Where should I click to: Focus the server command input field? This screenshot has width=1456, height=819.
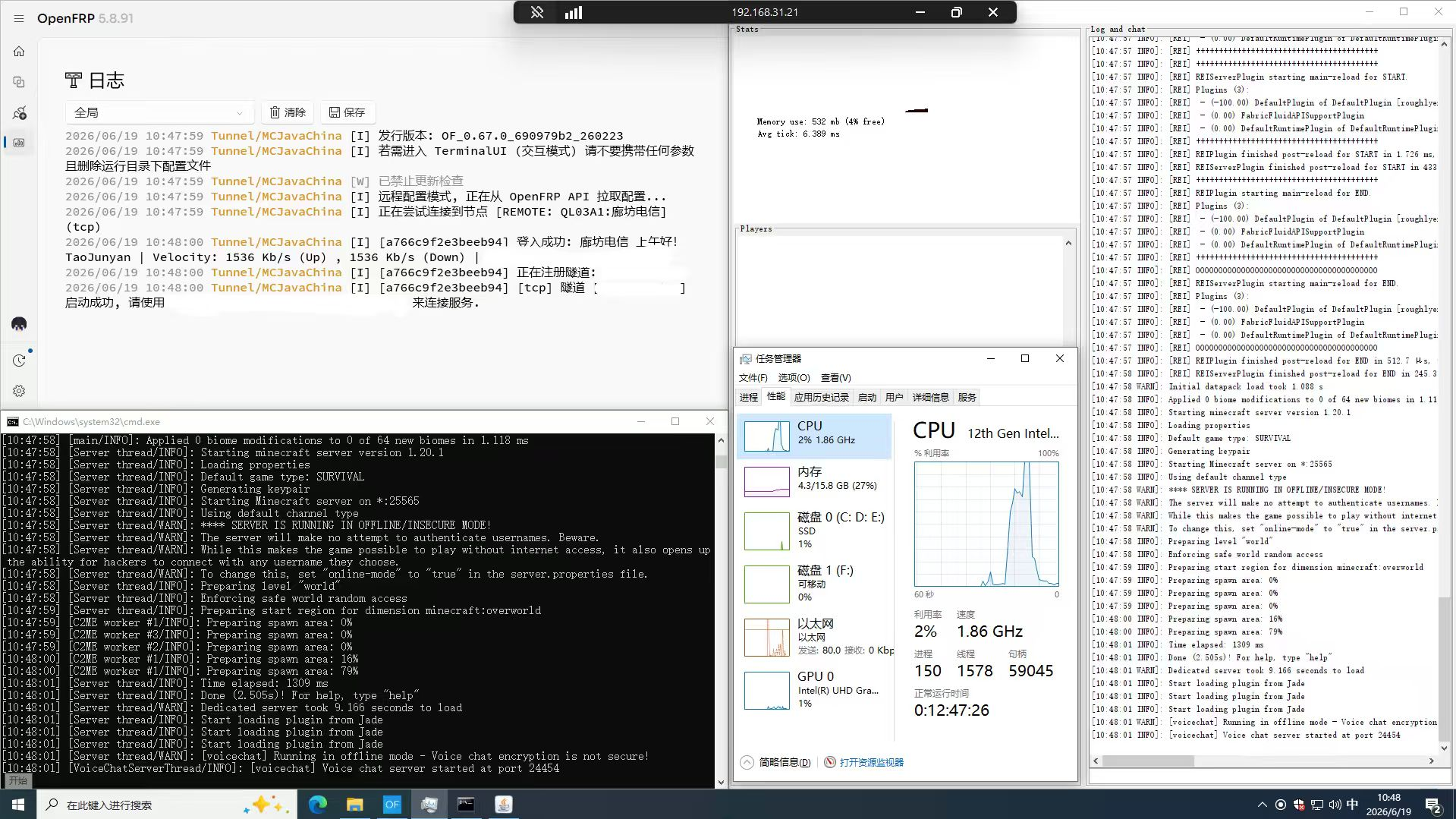coord(1270,776)
